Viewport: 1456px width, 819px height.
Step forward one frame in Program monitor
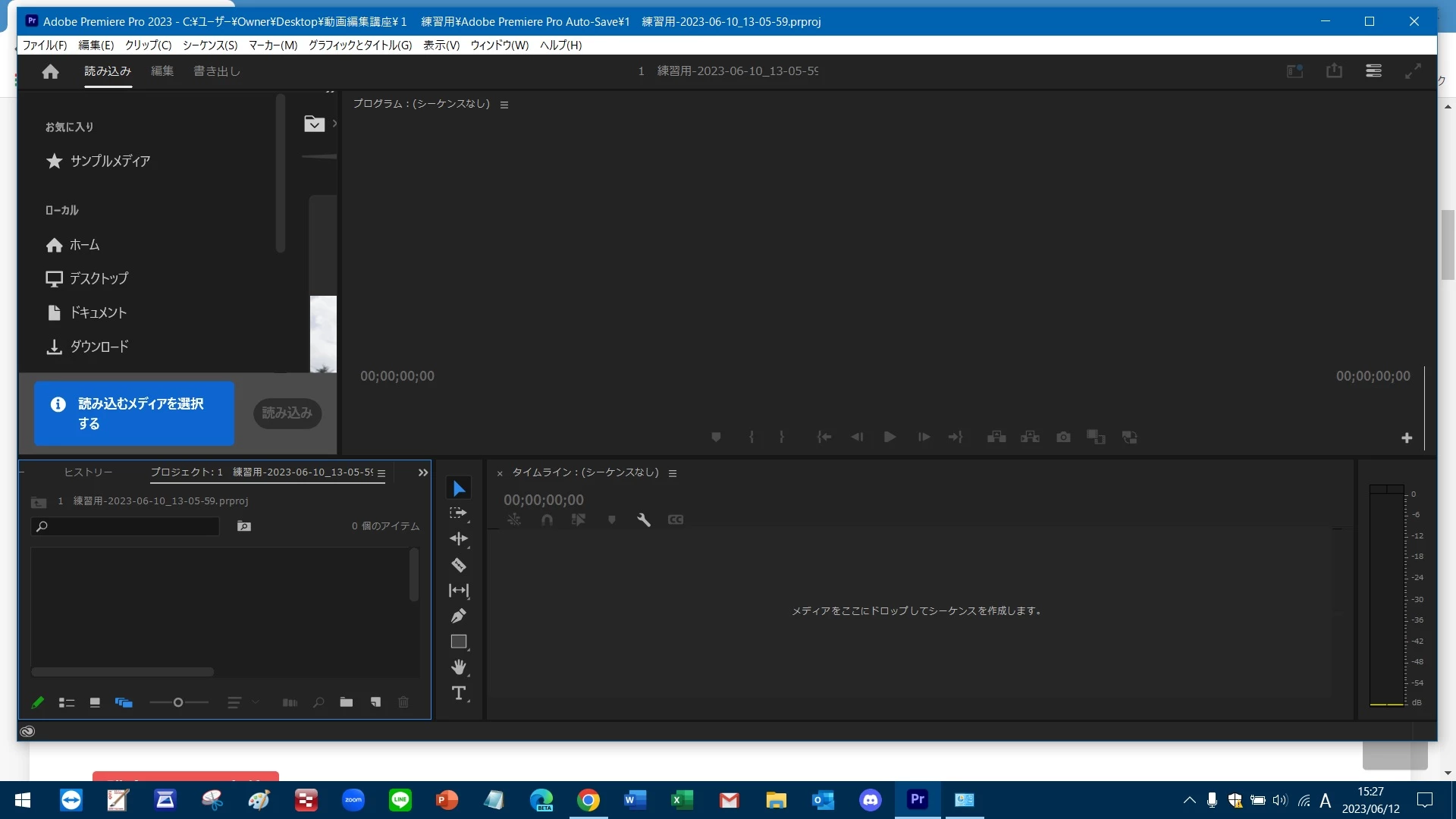924,437
